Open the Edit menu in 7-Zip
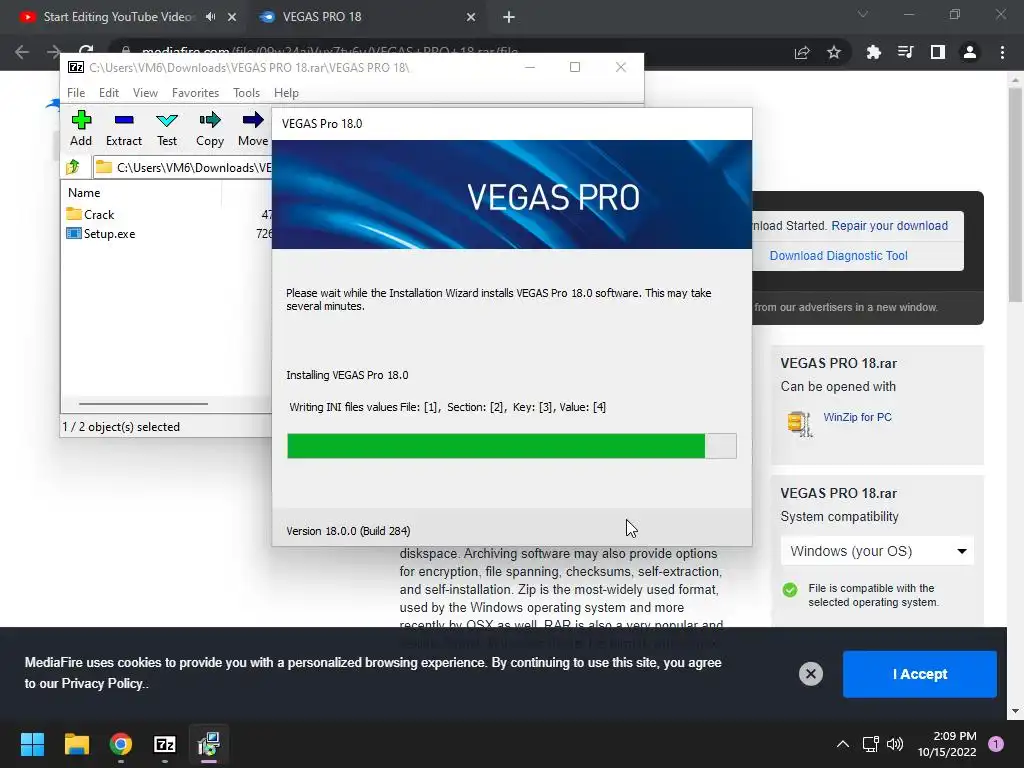Screen dimensions: 1024x768 (x=108, y=93)
